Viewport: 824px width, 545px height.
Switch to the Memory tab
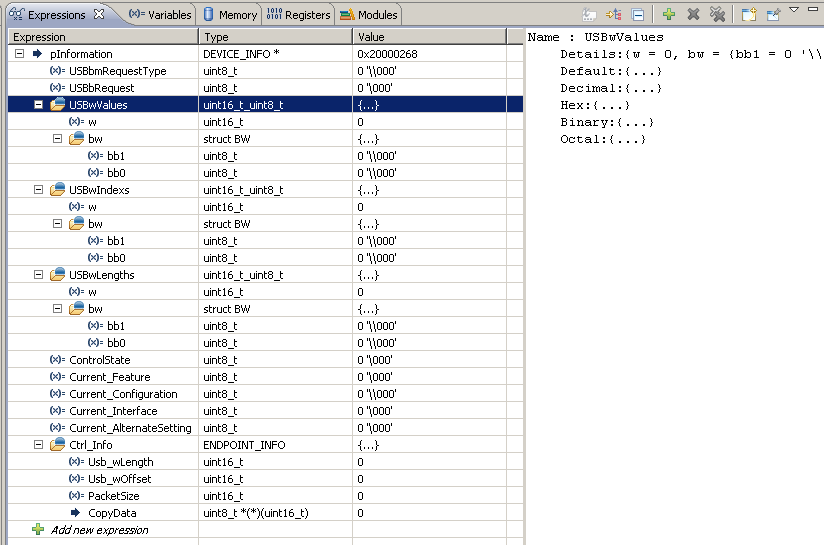click(230, 14)
